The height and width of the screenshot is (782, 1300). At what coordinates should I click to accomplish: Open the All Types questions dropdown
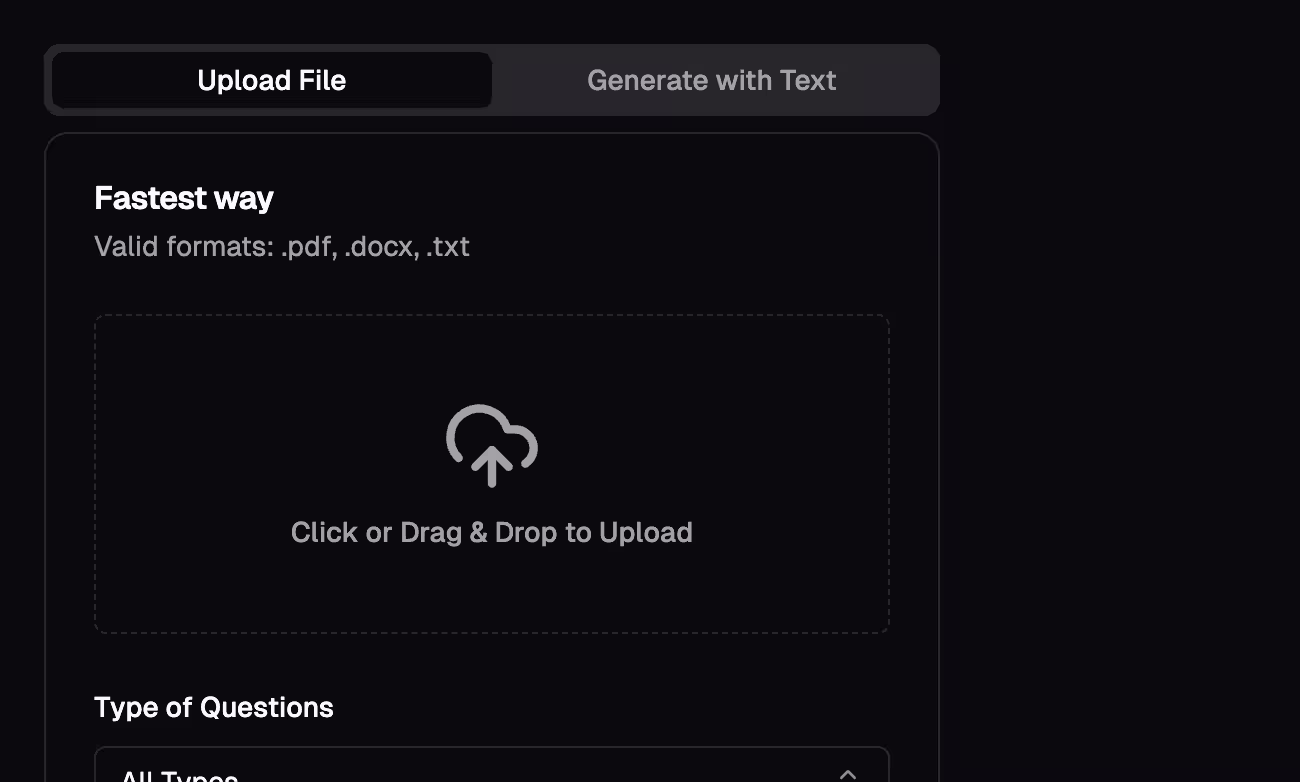coord(491,765)
